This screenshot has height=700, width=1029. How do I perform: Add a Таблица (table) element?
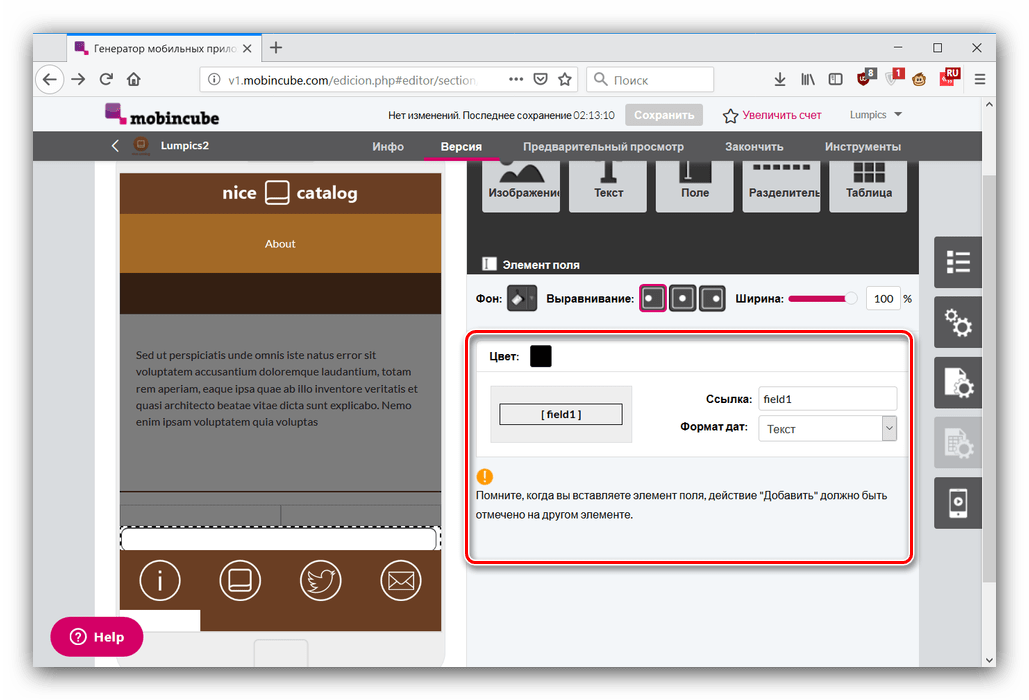click(868, 186)
